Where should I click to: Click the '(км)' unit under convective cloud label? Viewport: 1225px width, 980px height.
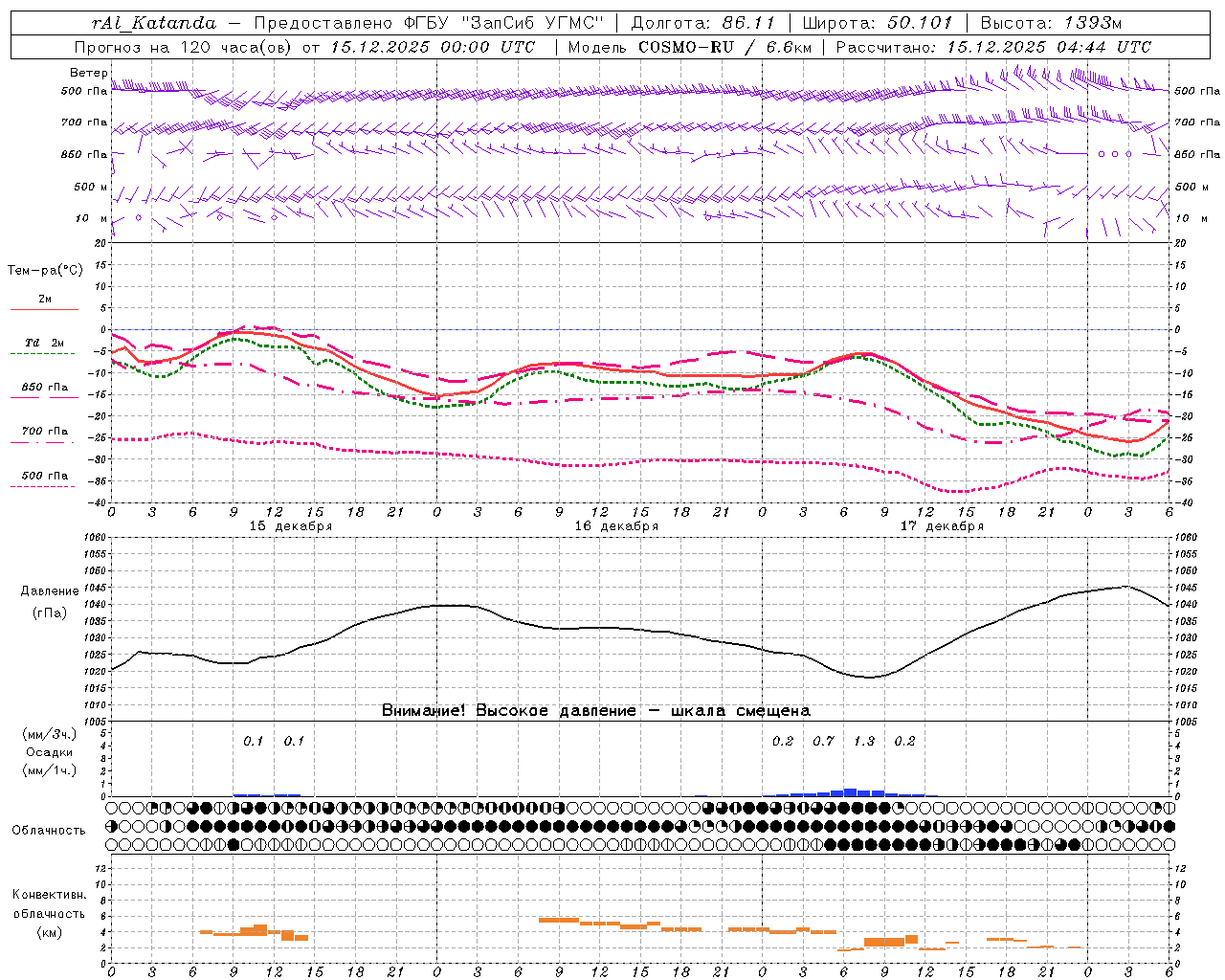(x=50, y=932)
